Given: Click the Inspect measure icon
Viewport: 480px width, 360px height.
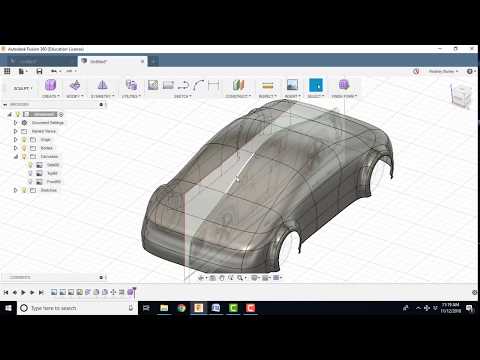Looking at the screenshot, I should (267, 85).
